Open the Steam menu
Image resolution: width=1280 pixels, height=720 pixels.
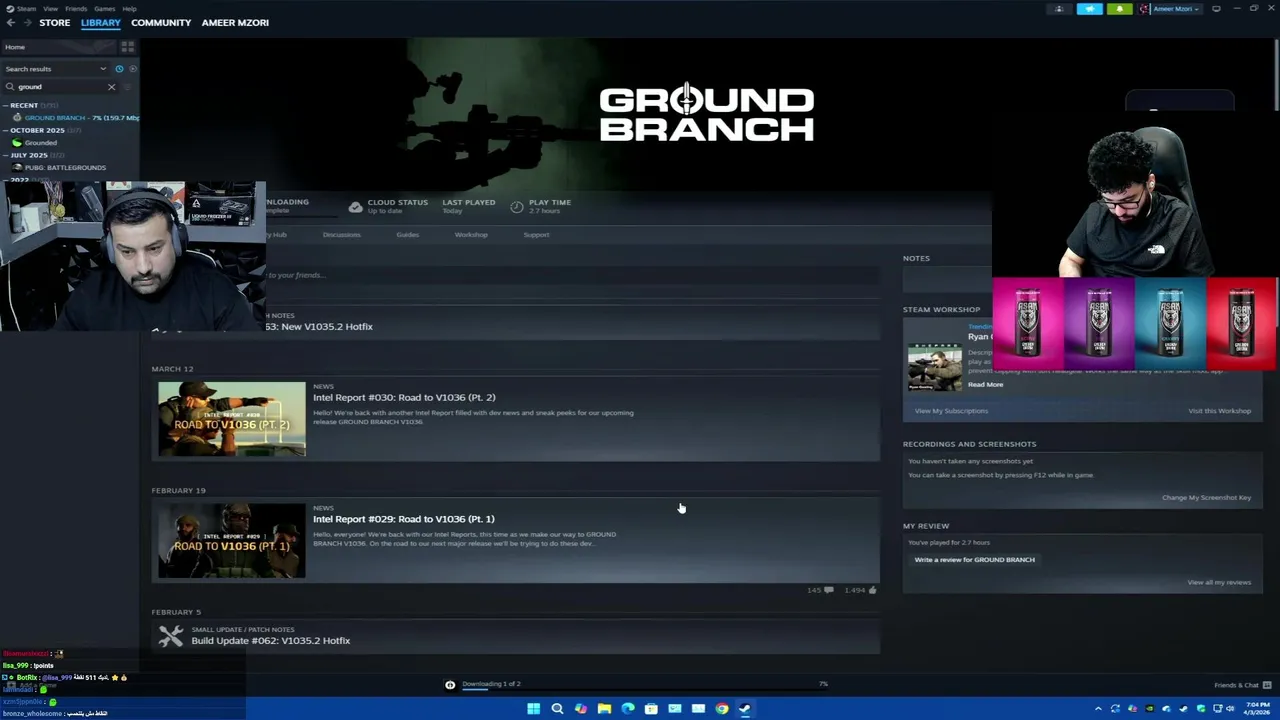click(21, 8)
